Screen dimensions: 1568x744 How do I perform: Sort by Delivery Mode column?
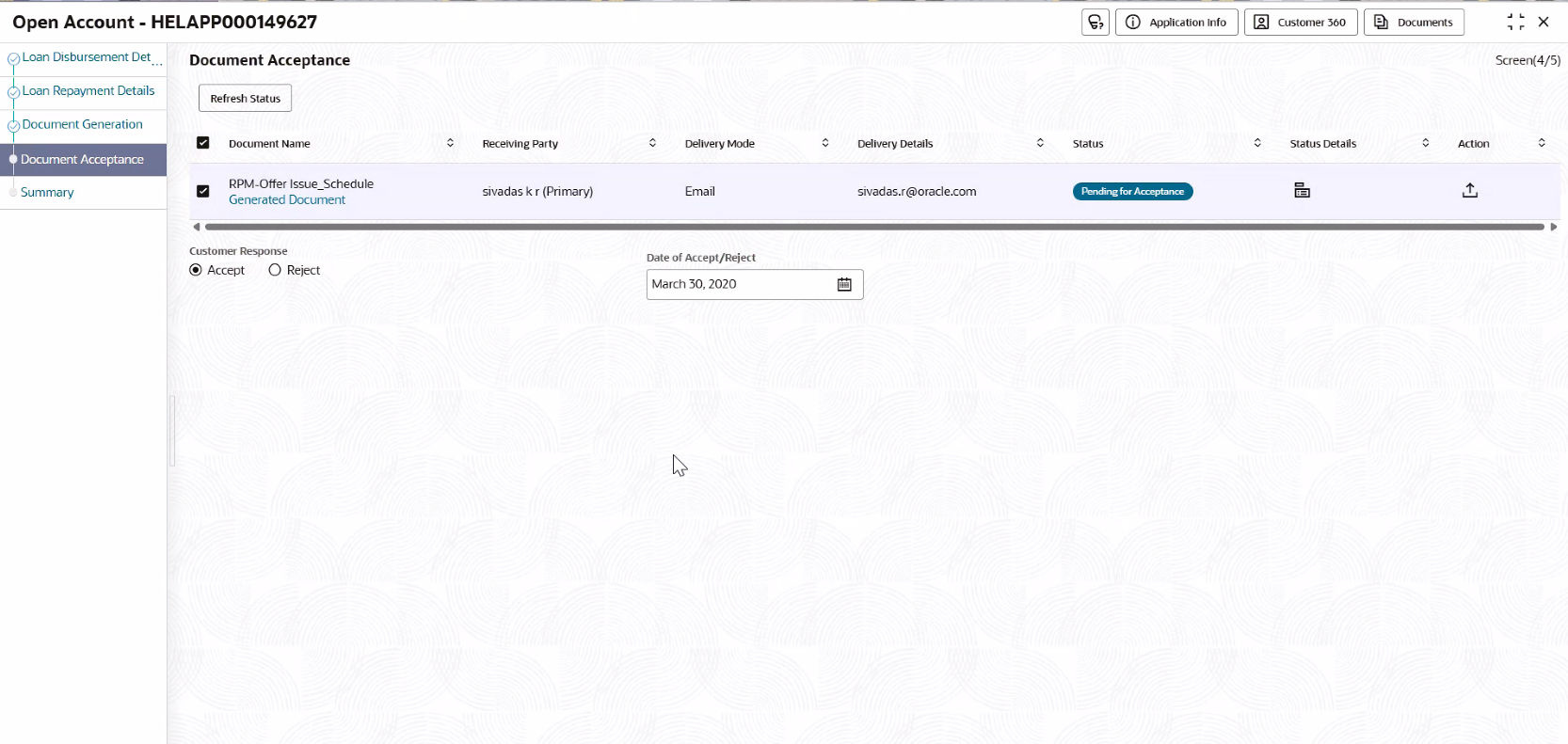click(825, 143)
